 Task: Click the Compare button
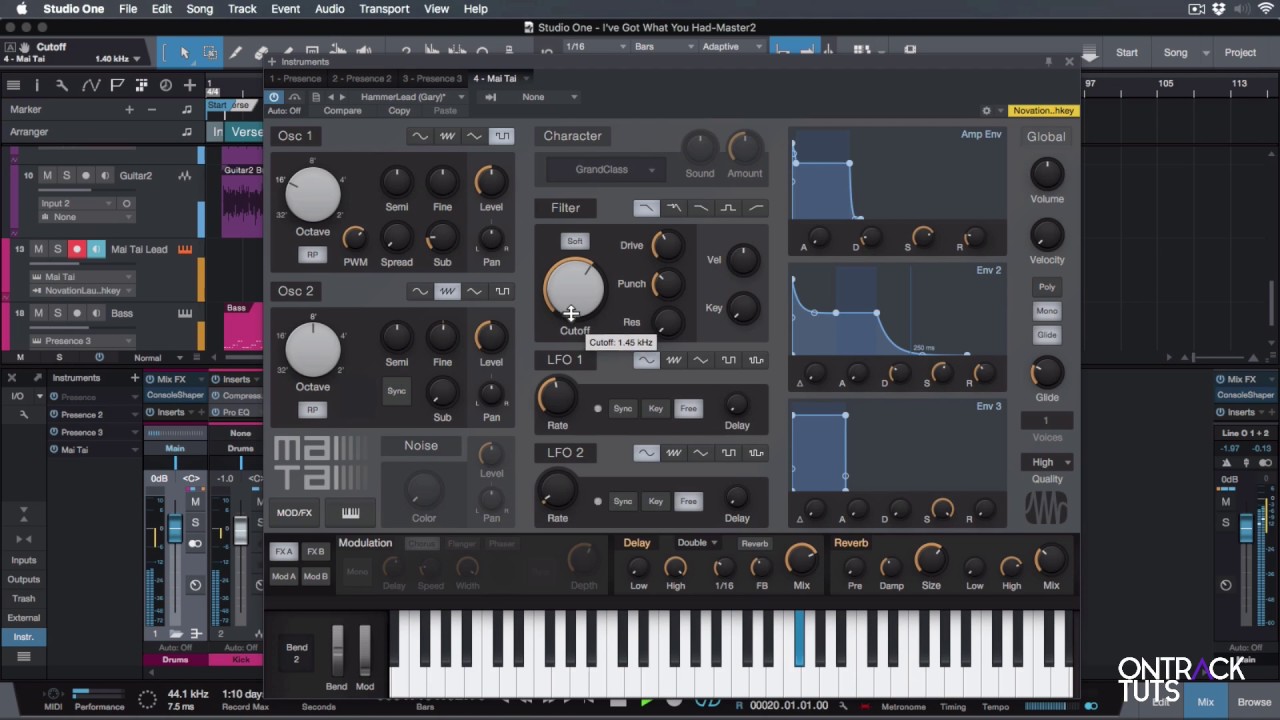coord(342,111)
